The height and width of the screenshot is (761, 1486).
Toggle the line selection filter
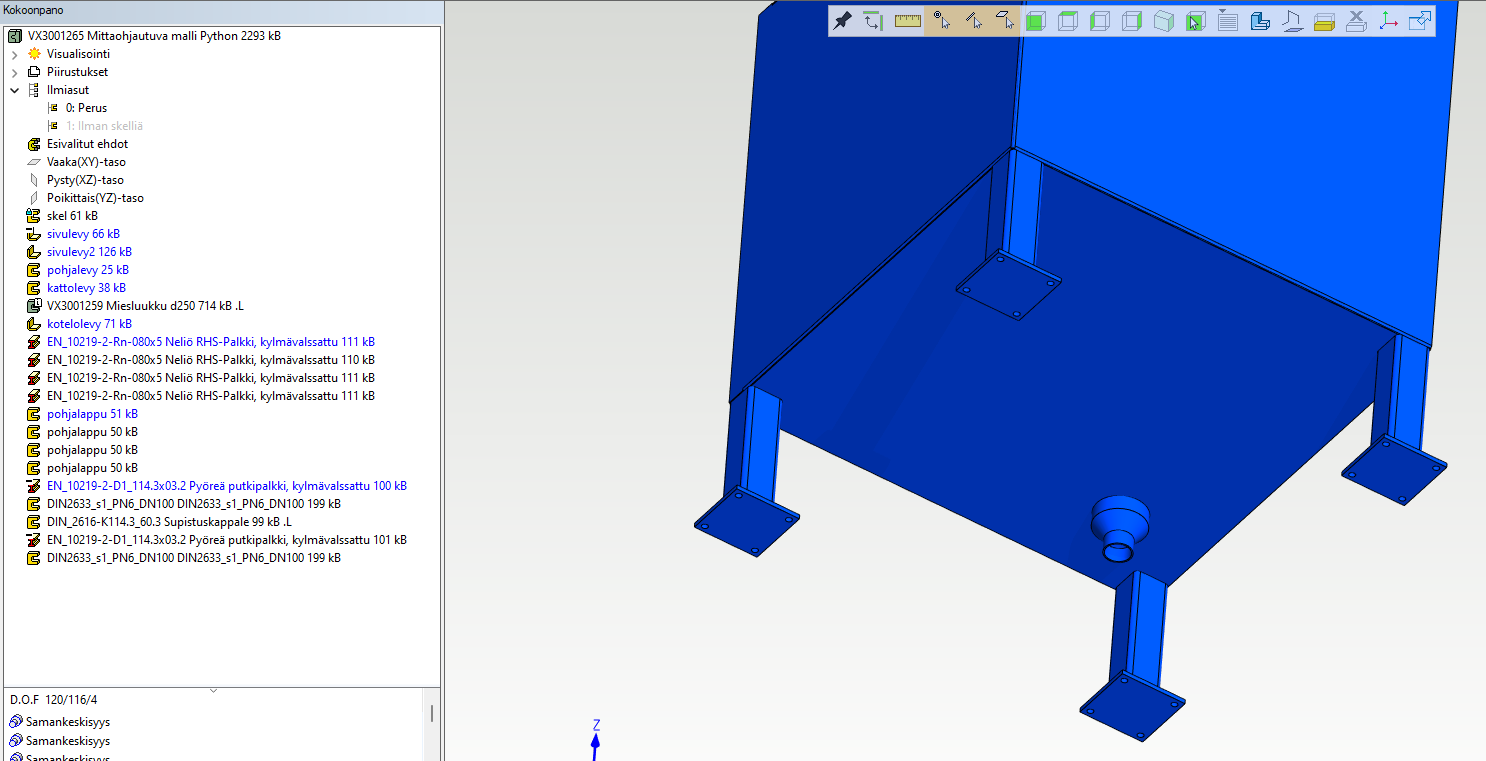[973, 21]
